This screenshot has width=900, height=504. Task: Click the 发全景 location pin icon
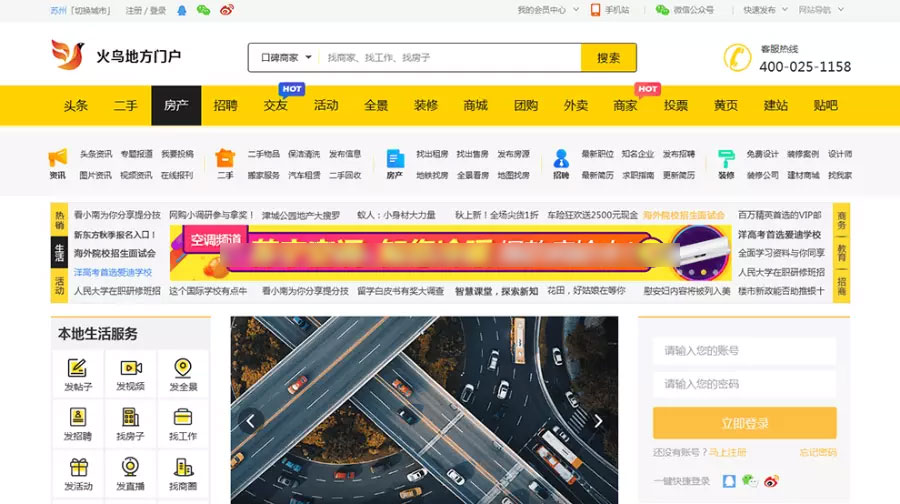point(183,367)
